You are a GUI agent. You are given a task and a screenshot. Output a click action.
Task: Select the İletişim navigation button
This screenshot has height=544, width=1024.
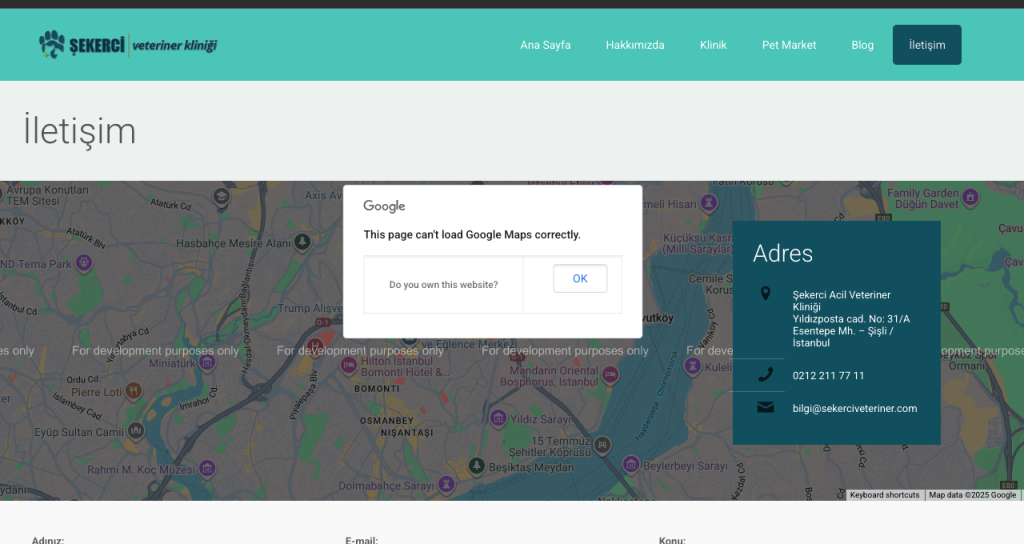(x=927, y=45)
